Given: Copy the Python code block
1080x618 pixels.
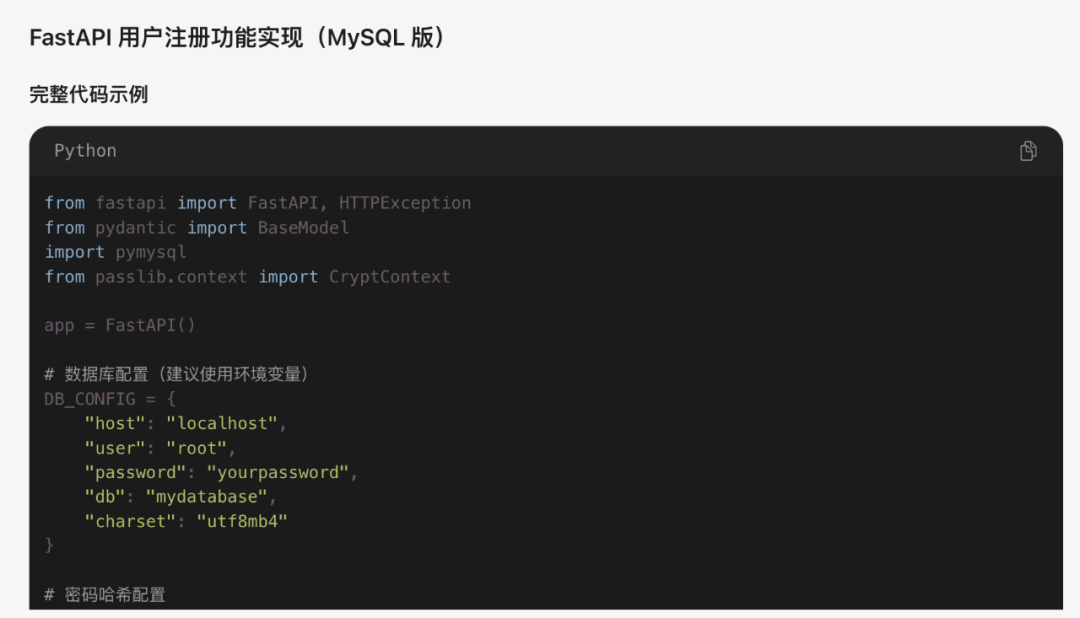Looking at the screenshot, I should (x=1028, y=151).
